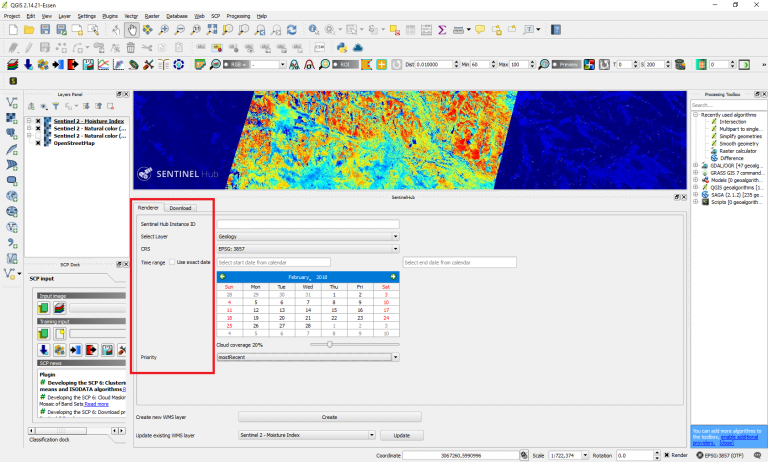Open the Vector menu
The image size is (768, 462).
[131, 16]
